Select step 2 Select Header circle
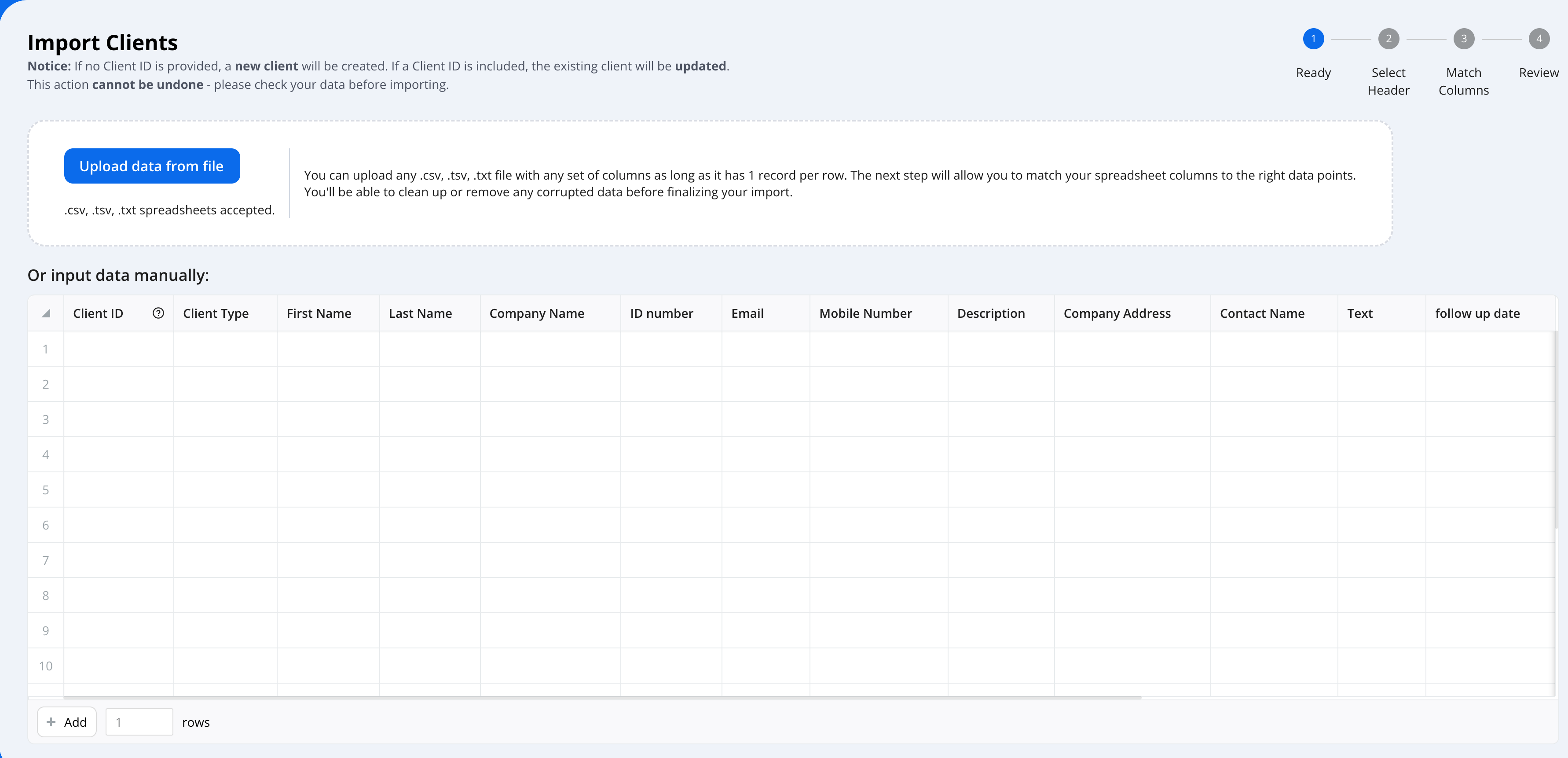 1388,39
